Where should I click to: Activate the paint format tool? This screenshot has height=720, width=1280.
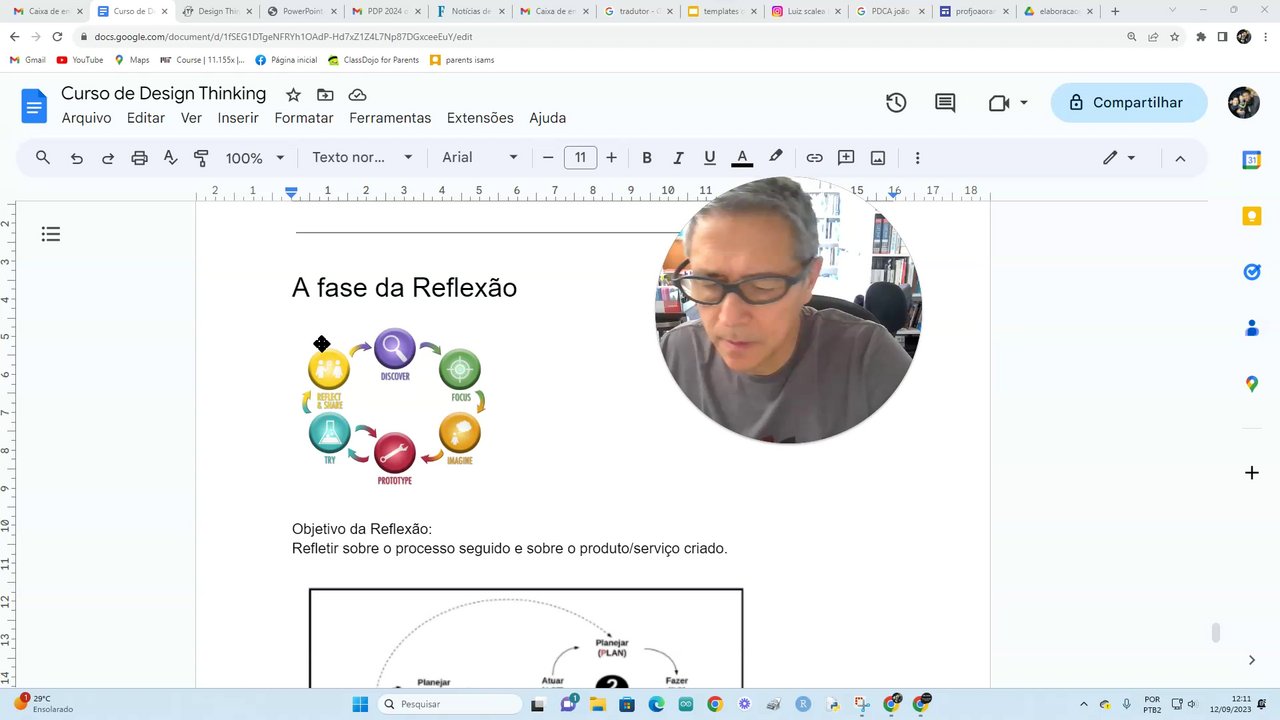[x=201, y=158]
